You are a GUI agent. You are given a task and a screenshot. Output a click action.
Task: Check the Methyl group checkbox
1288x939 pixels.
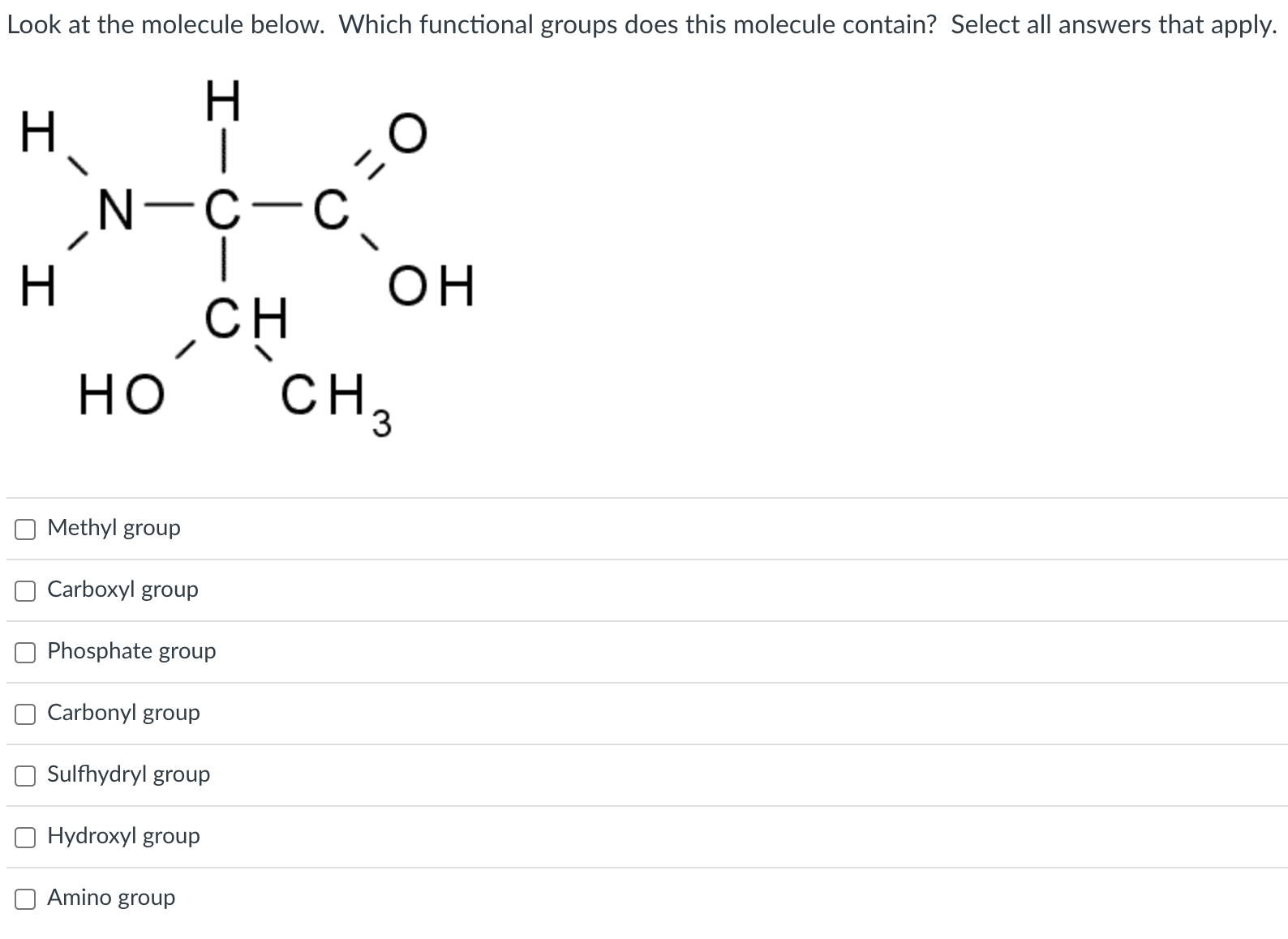coord(25,528)
